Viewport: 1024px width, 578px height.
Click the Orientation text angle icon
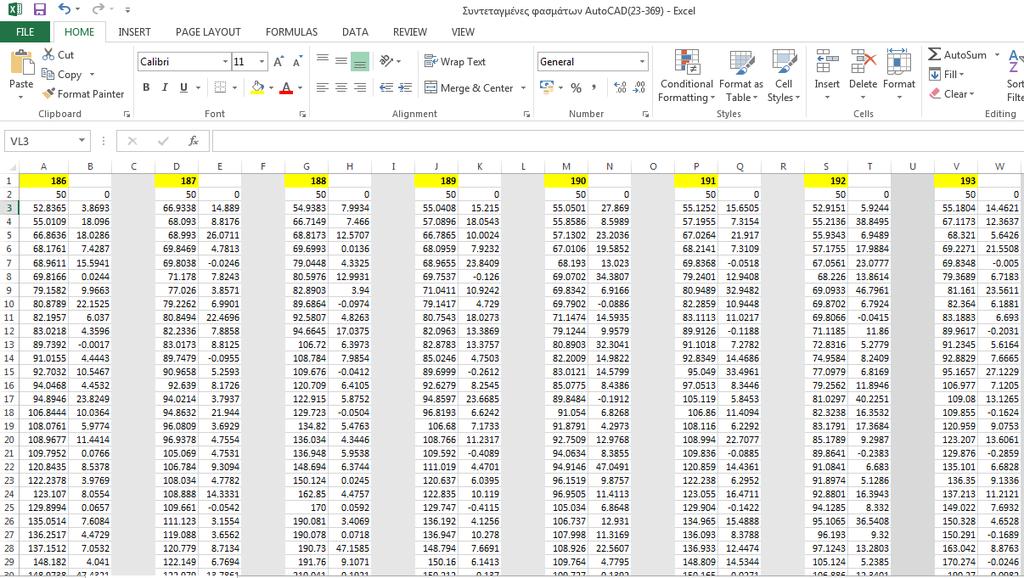[x=387, y=61]
